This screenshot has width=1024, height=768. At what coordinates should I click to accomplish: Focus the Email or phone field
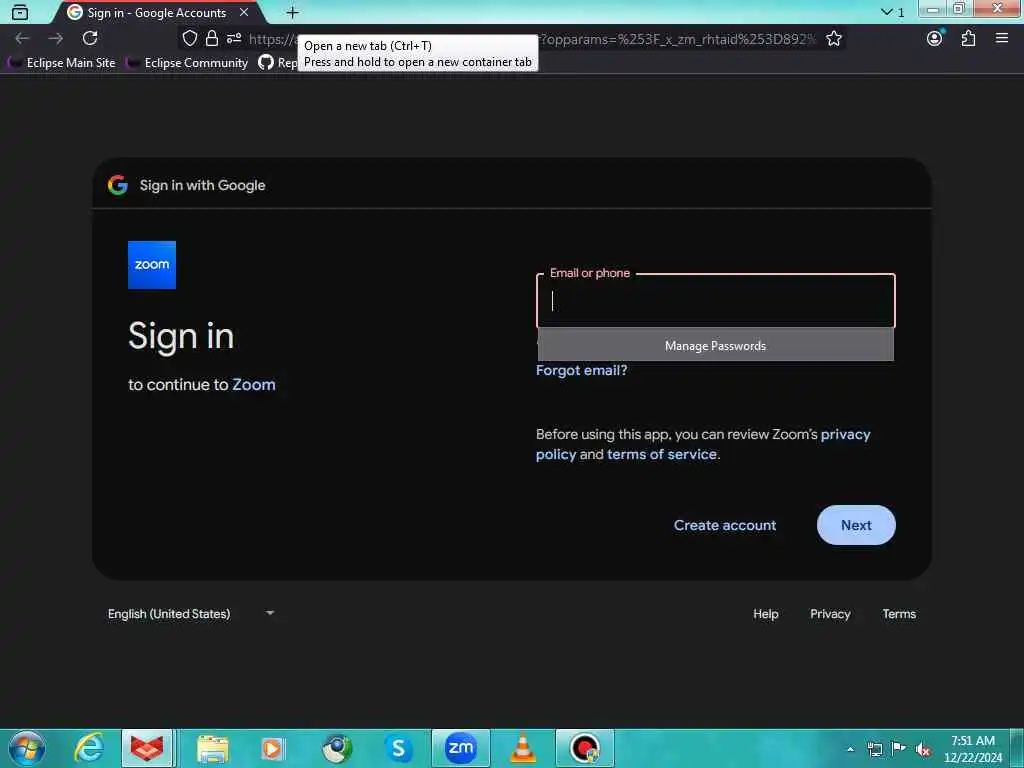click(x=716, y=301)
